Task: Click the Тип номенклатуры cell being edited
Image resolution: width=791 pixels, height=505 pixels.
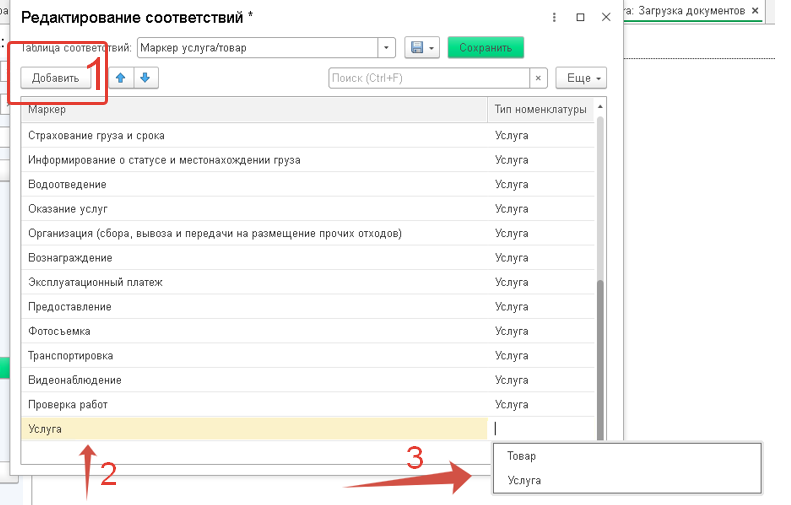Action: (541, 429)
